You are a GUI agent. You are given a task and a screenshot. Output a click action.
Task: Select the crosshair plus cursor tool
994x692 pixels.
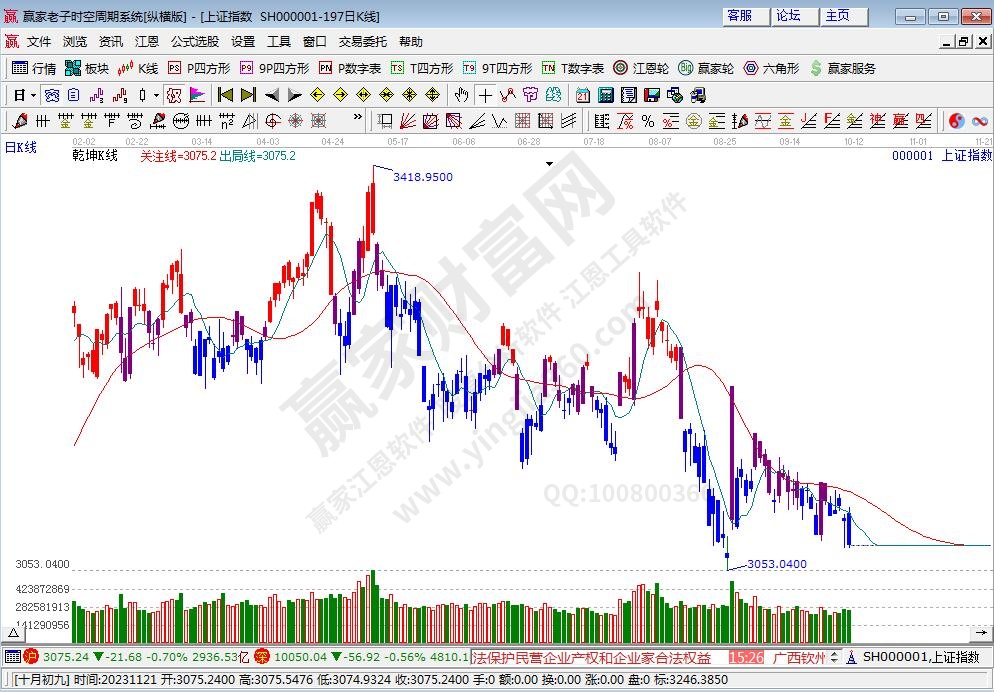tap(485, 95)
